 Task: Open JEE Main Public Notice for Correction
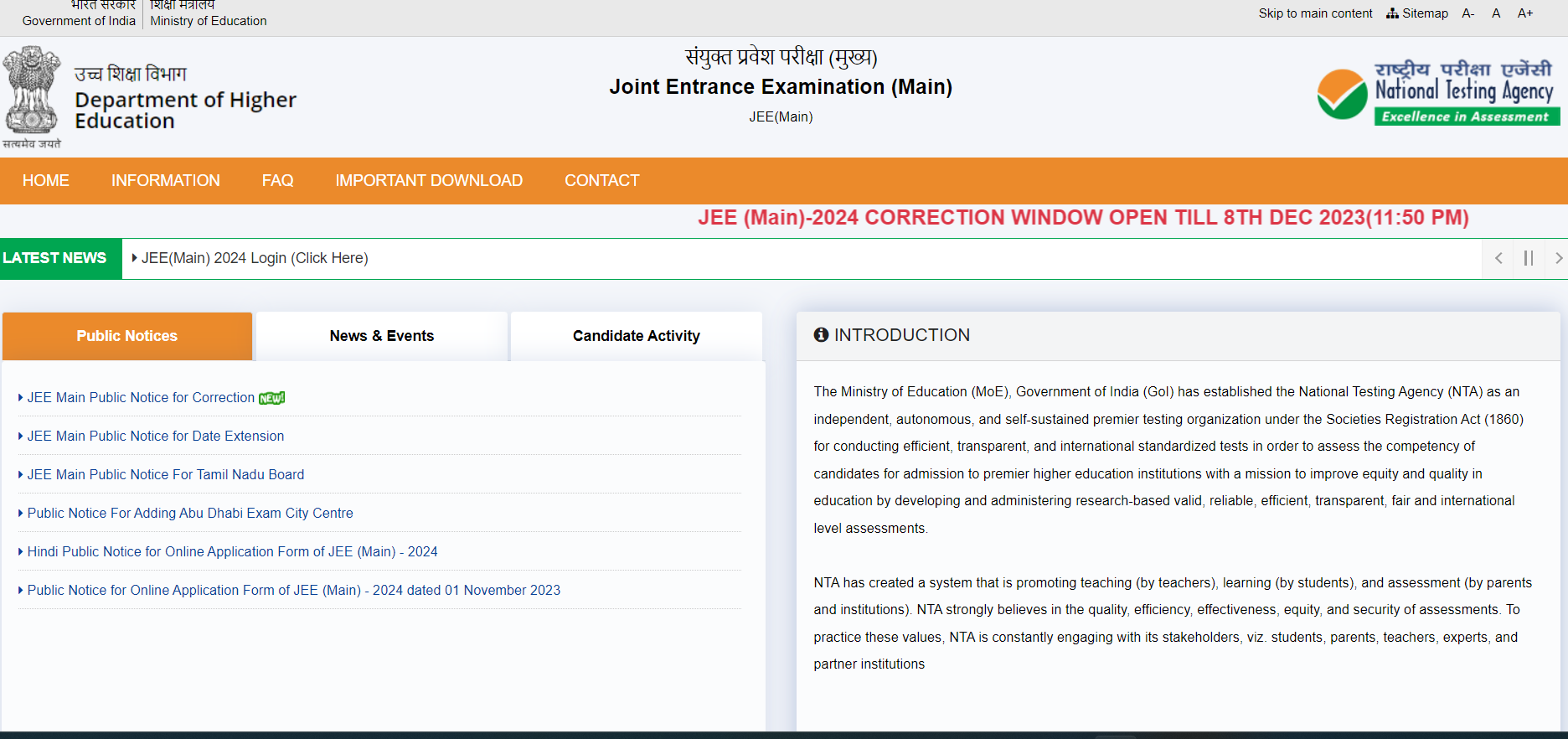(141, 397)
